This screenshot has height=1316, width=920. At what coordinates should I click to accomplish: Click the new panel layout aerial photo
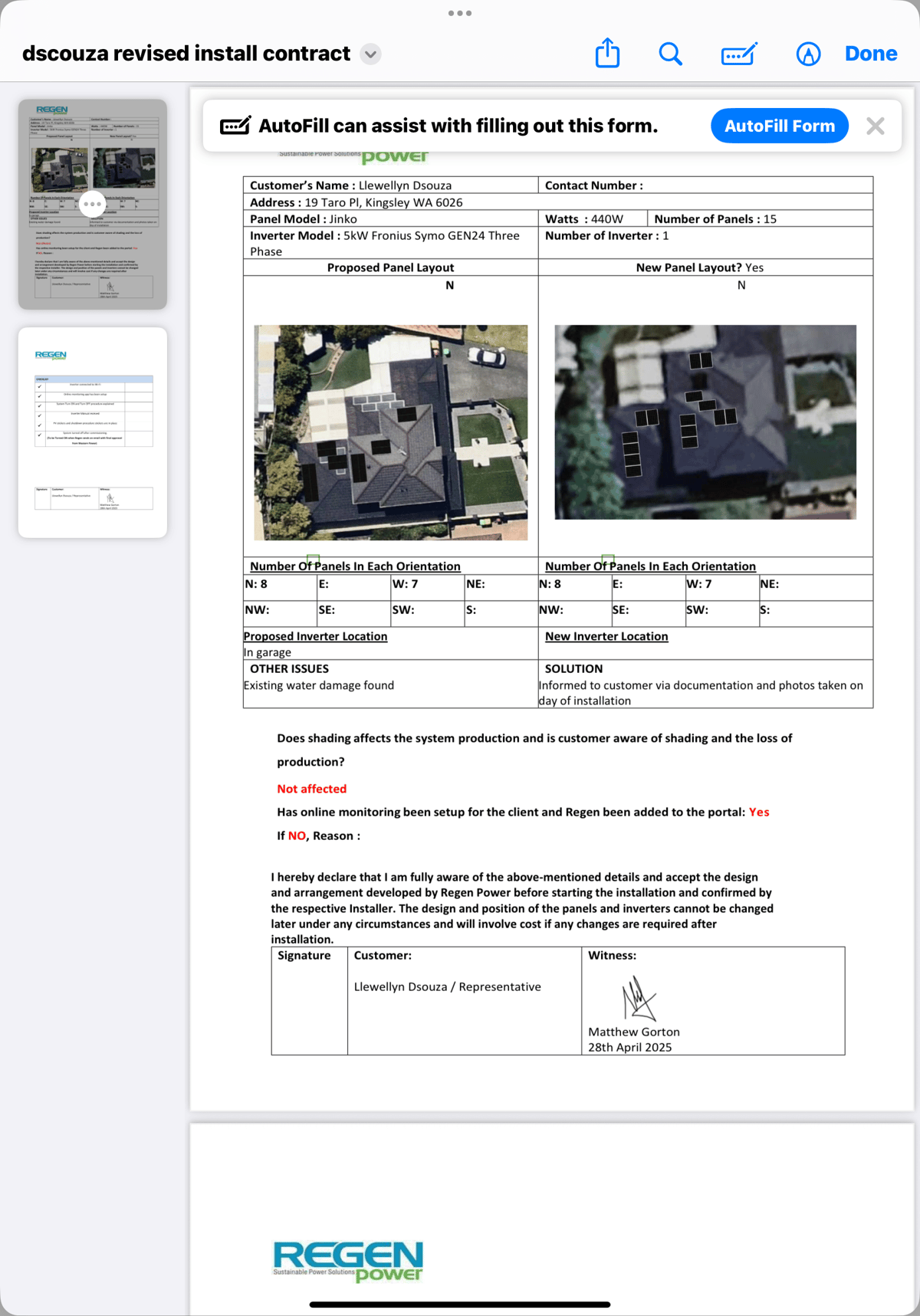pyautogui.click(x=705, y=422)
